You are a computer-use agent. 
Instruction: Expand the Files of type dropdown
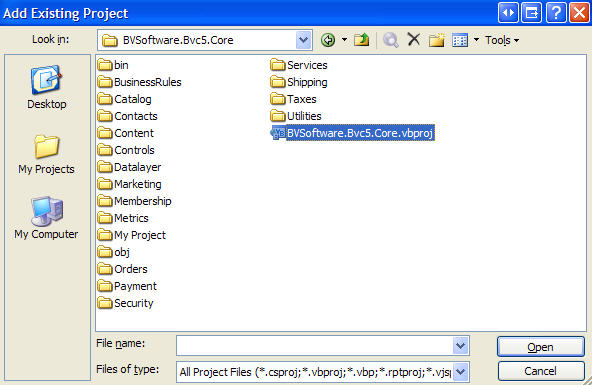point(461,372)
